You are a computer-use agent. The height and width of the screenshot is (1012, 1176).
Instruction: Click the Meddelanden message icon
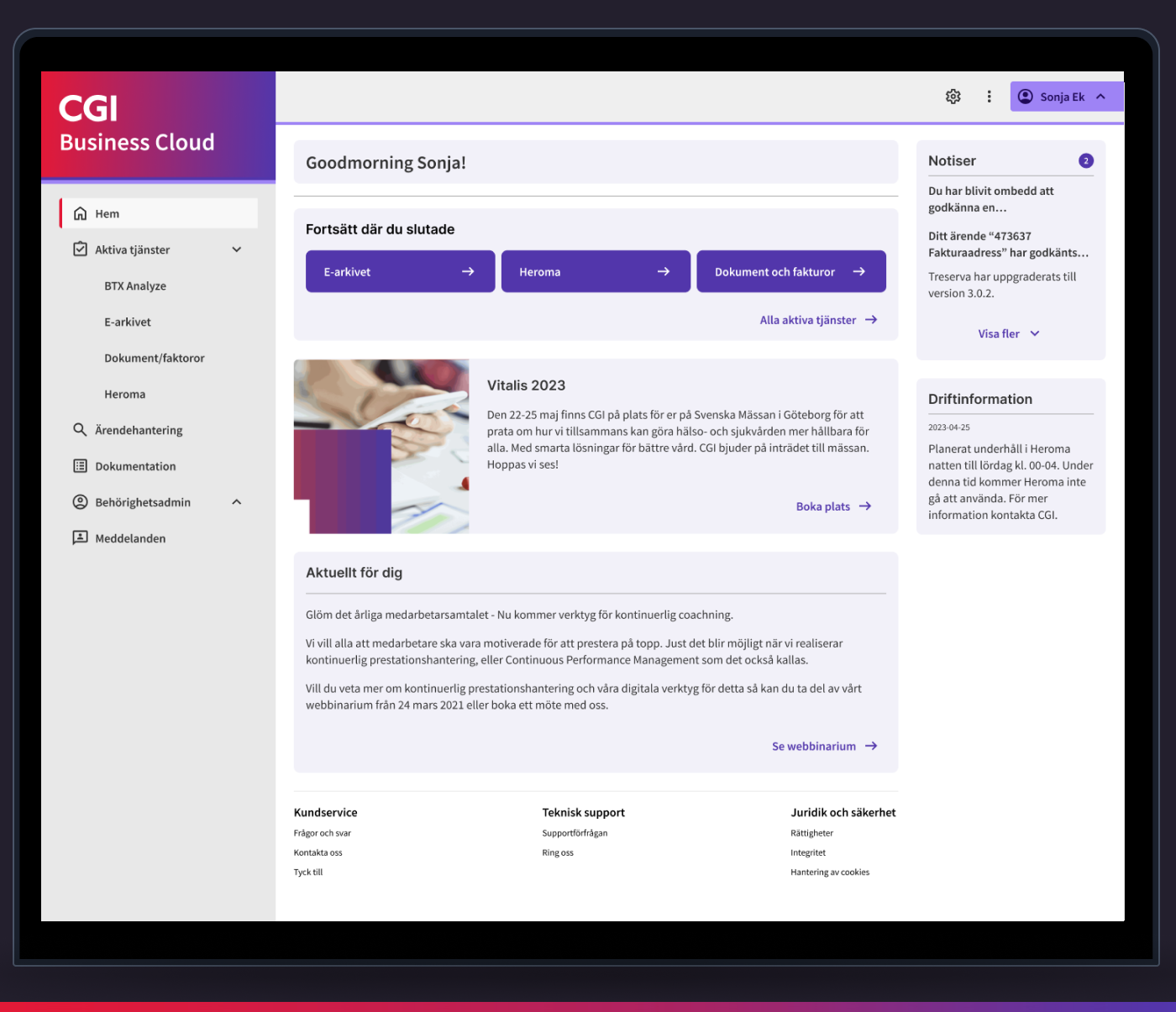pos(80,537)
